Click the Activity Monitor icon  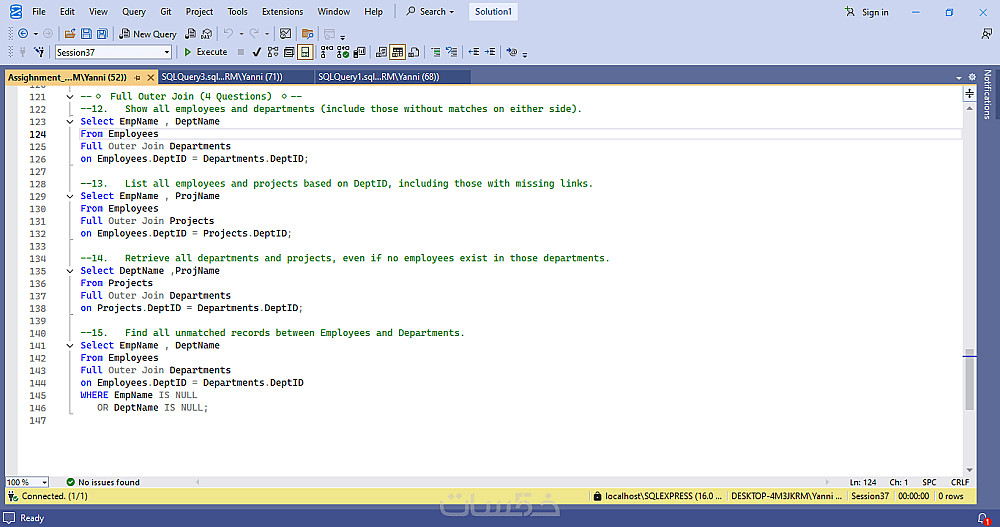tap(286, 34)
